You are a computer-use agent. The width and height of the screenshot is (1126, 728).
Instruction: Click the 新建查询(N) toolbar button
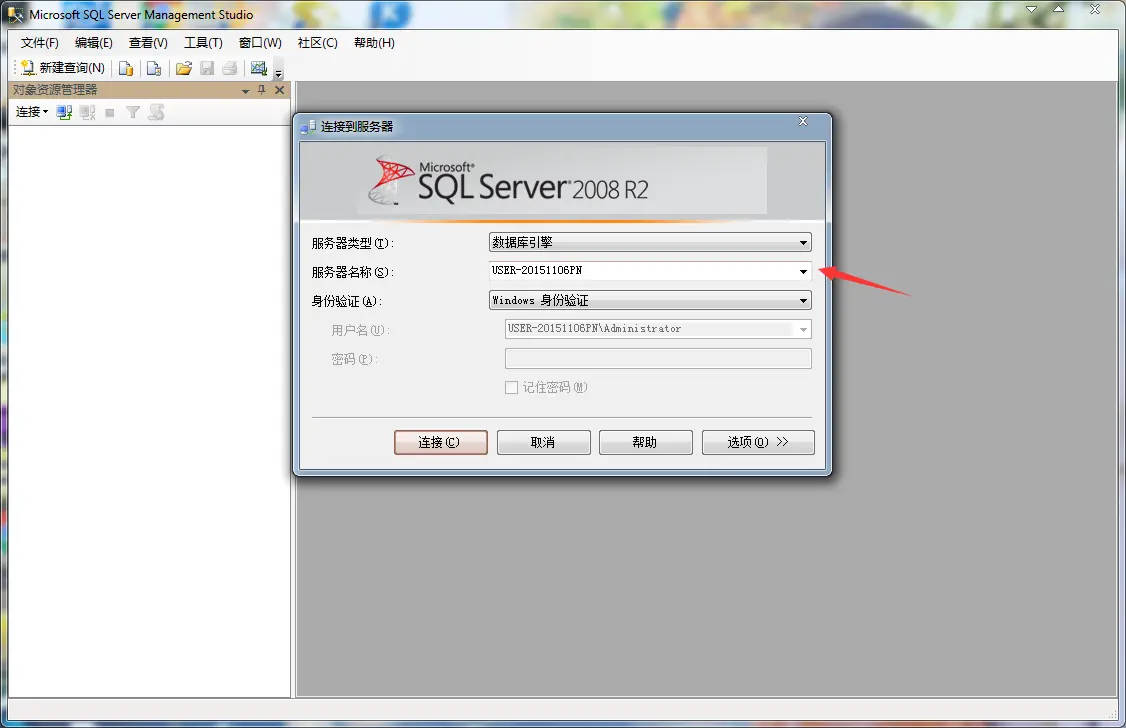pyautogui.click(x=62, y=68)
